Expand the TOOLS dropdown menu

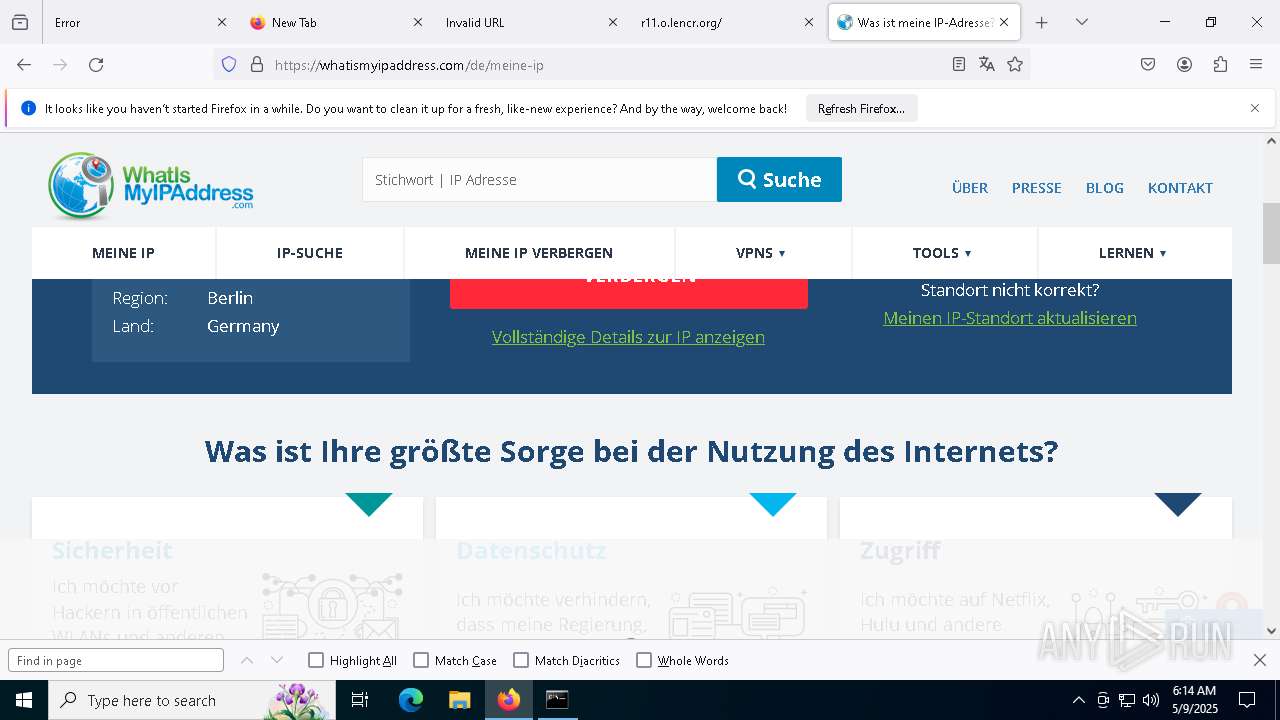pos(943,253)
